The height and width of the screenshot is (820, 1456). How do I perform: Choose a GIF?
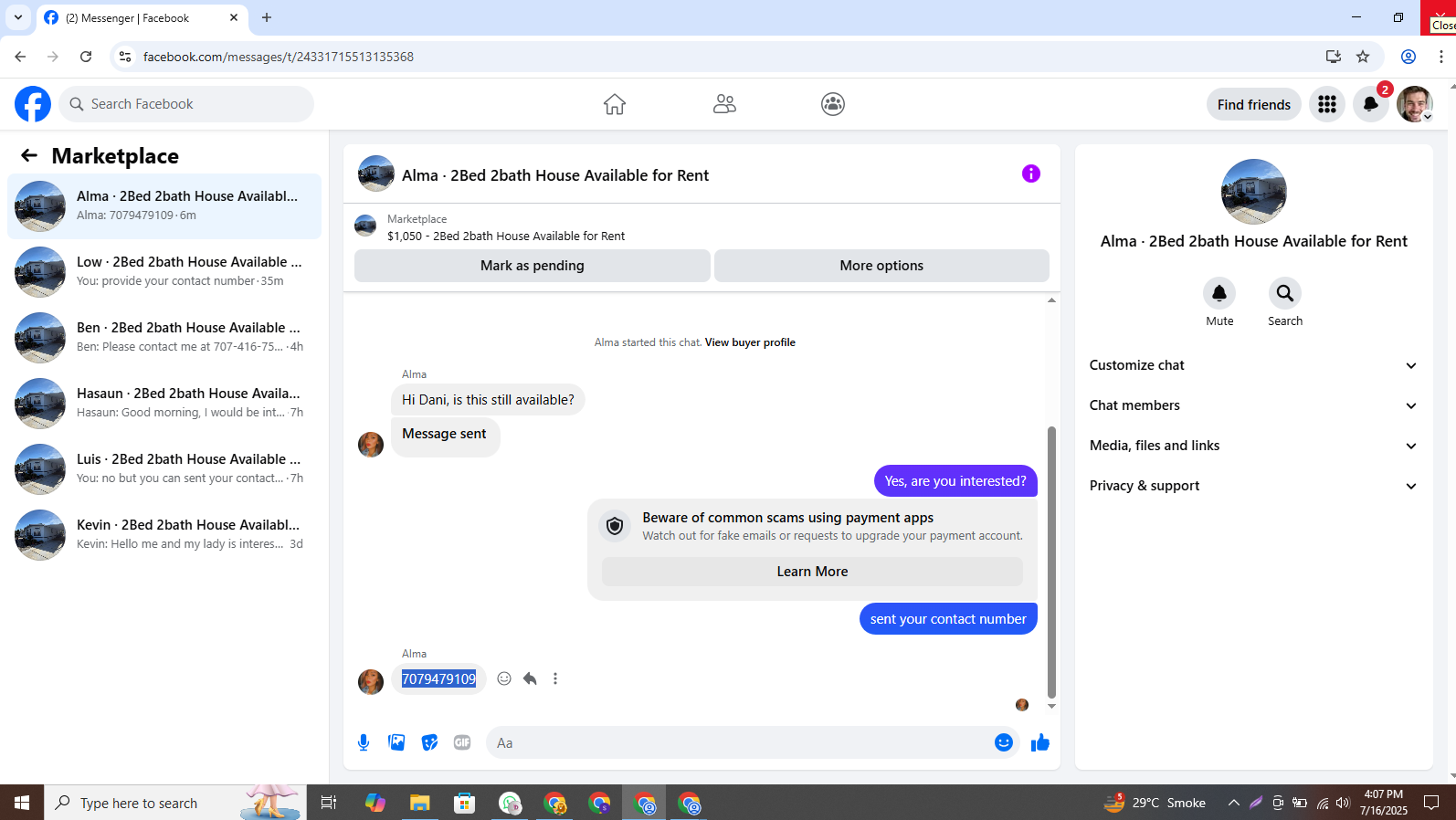click(462, 742)
